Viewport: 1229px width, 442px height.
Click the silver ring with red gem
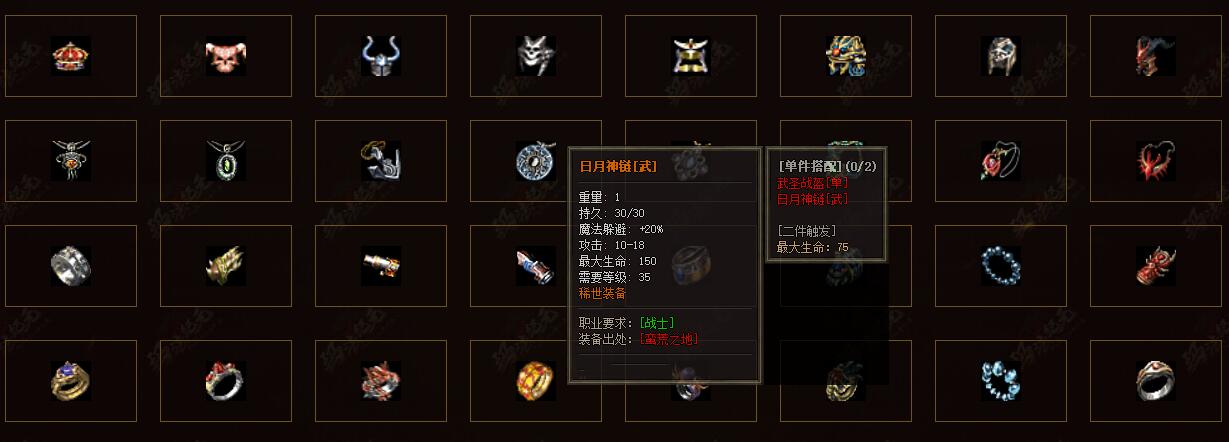coord(226,380)
